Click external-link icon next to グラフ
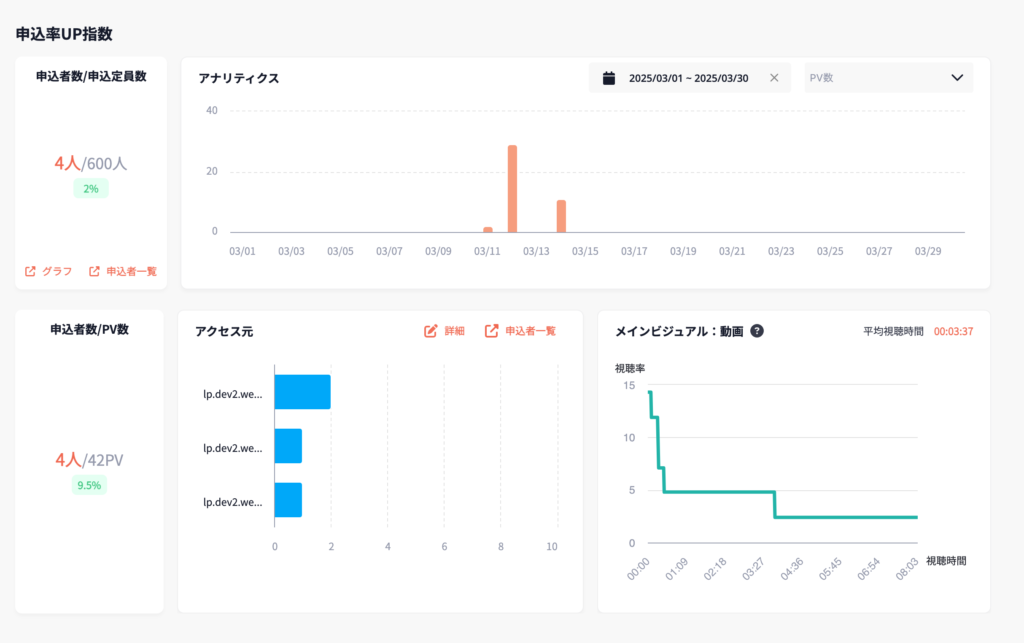The width and height of the screenshot is (1024, 643). coord(30,271)
